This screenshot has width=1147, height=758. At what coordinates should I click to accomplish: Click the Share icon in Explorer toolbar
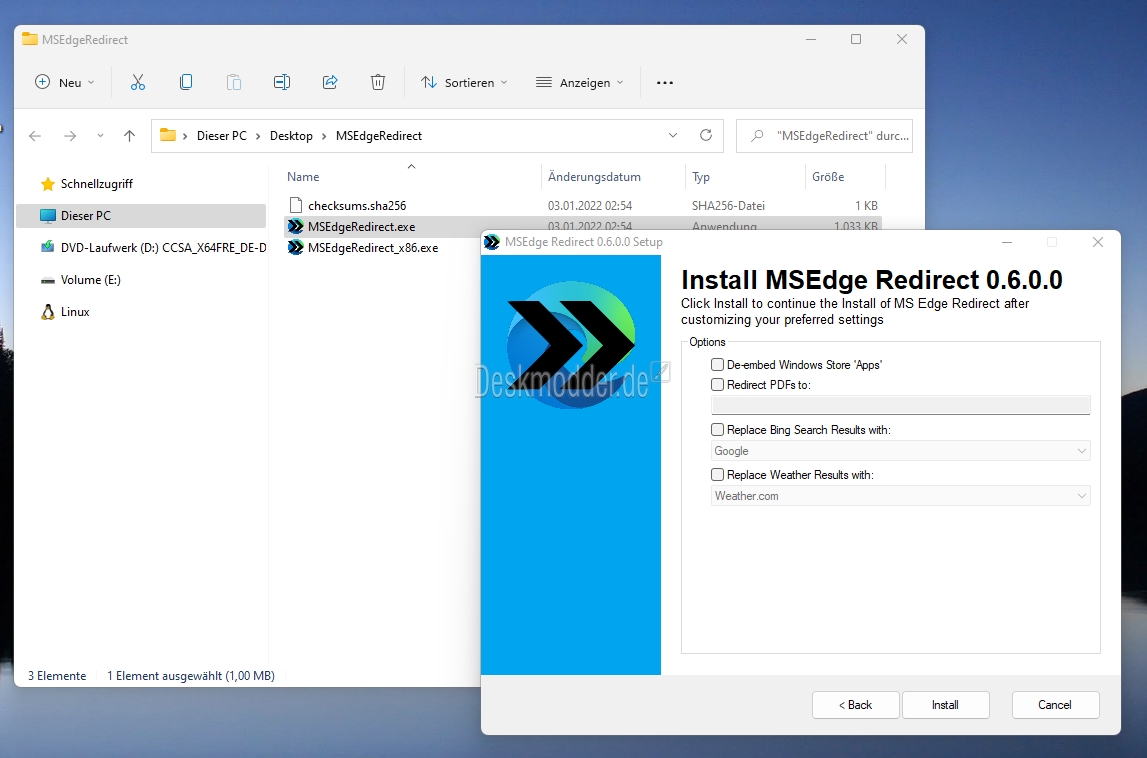(330, 83)
